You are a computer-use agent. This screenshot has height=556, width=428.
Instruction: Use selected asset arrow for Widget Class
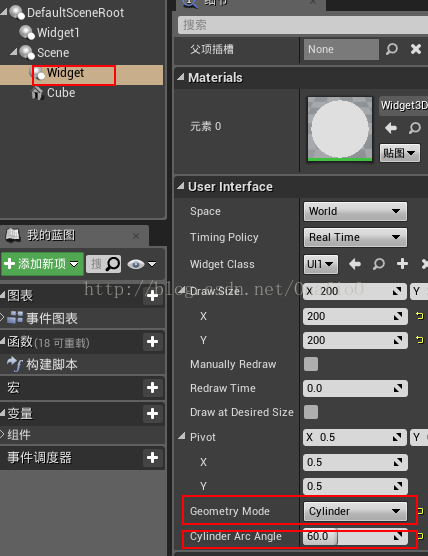(x=355, y=264)
